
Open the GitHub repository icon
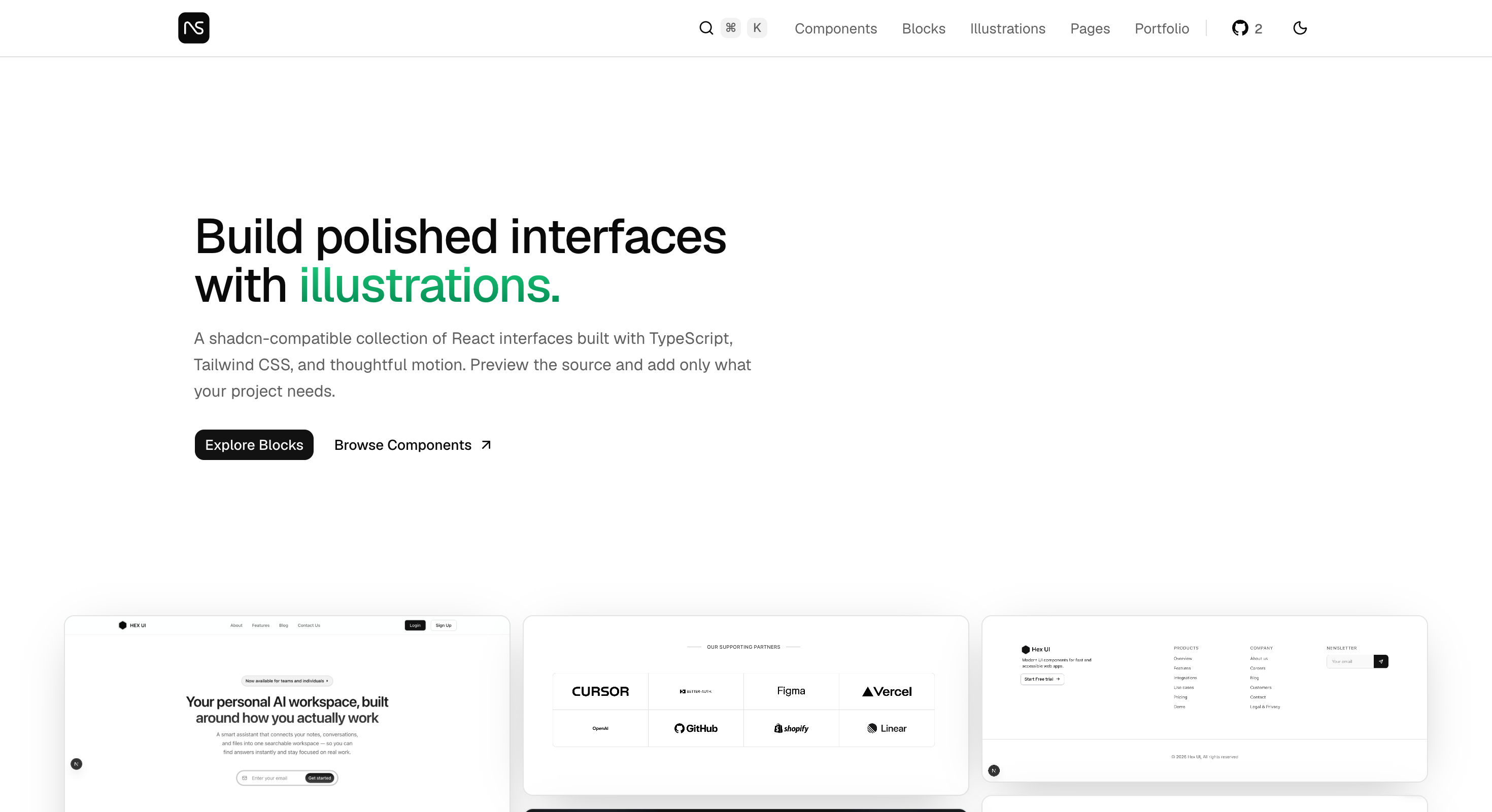[x=1239, y=28]
